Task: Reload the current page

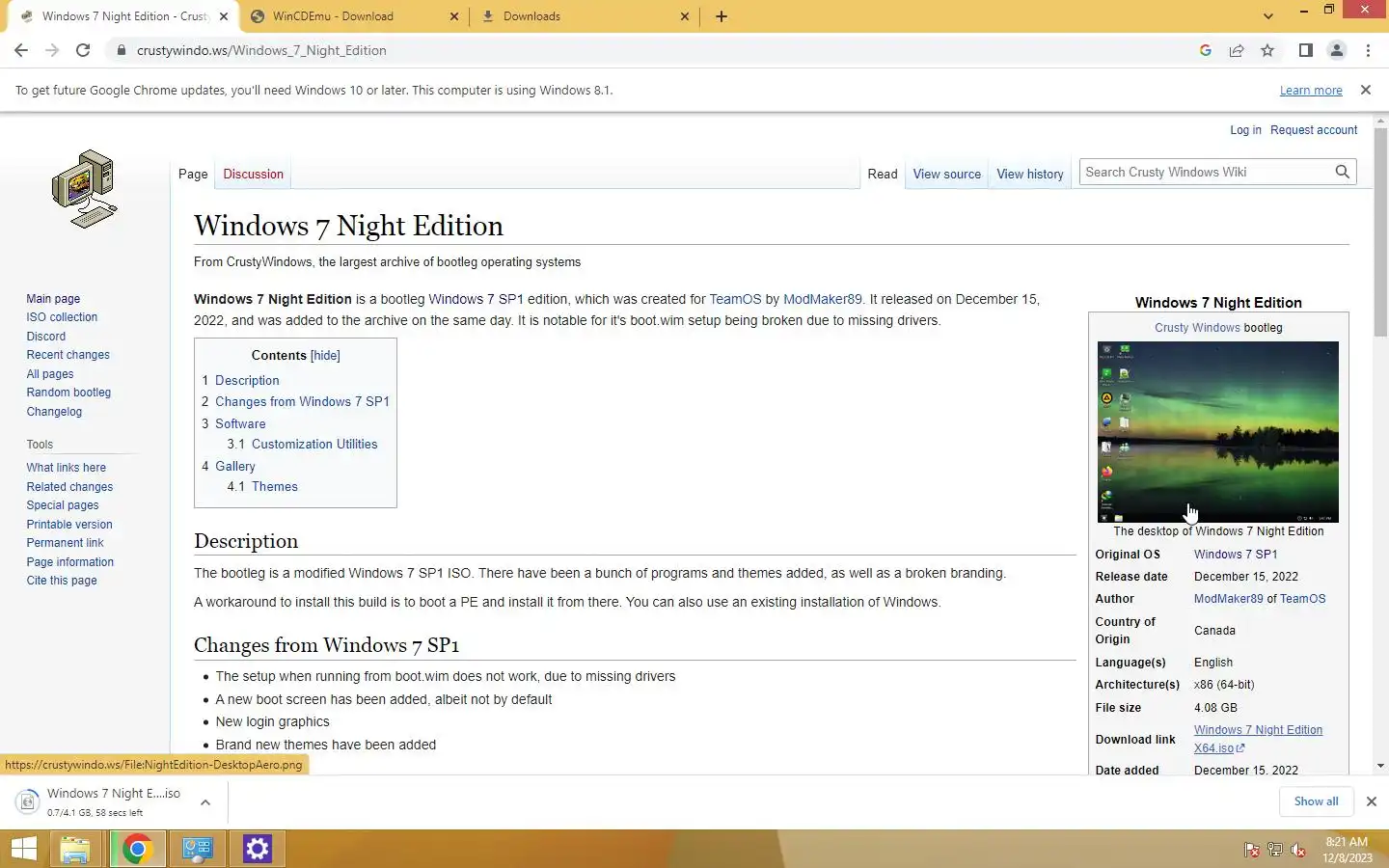Action: pyautogui.click(x=83, y=50)
